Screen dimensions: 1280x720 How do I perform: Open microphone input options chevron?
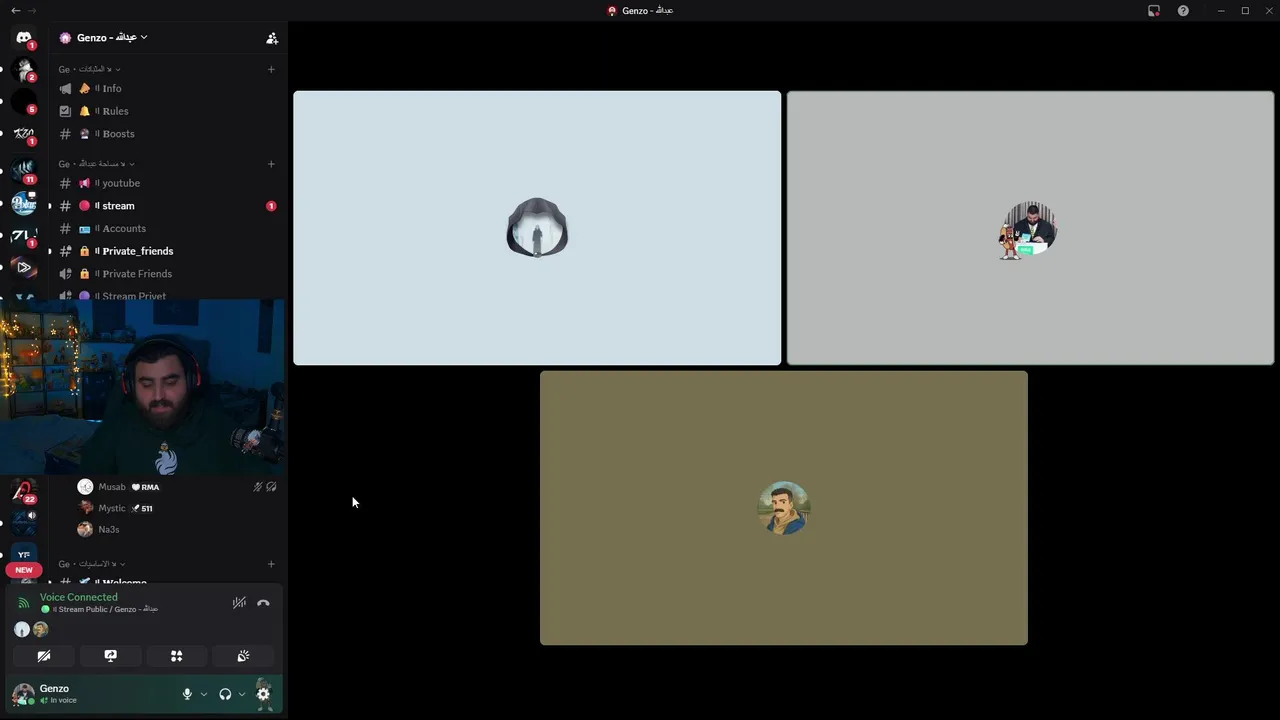204,694
